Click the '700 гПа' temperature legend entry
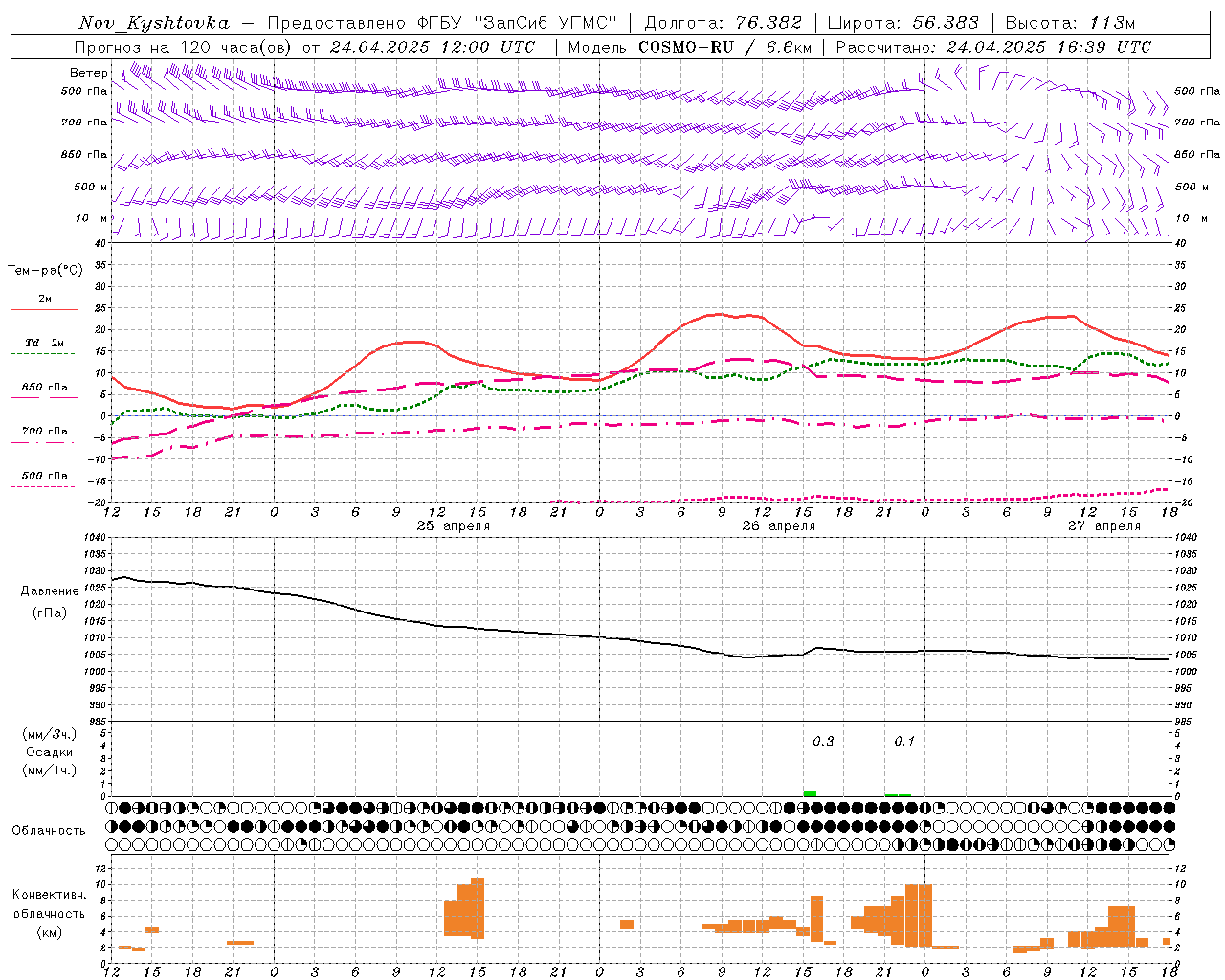The width and height of the screenshot is (1225, 980). [x=45, y=432]
